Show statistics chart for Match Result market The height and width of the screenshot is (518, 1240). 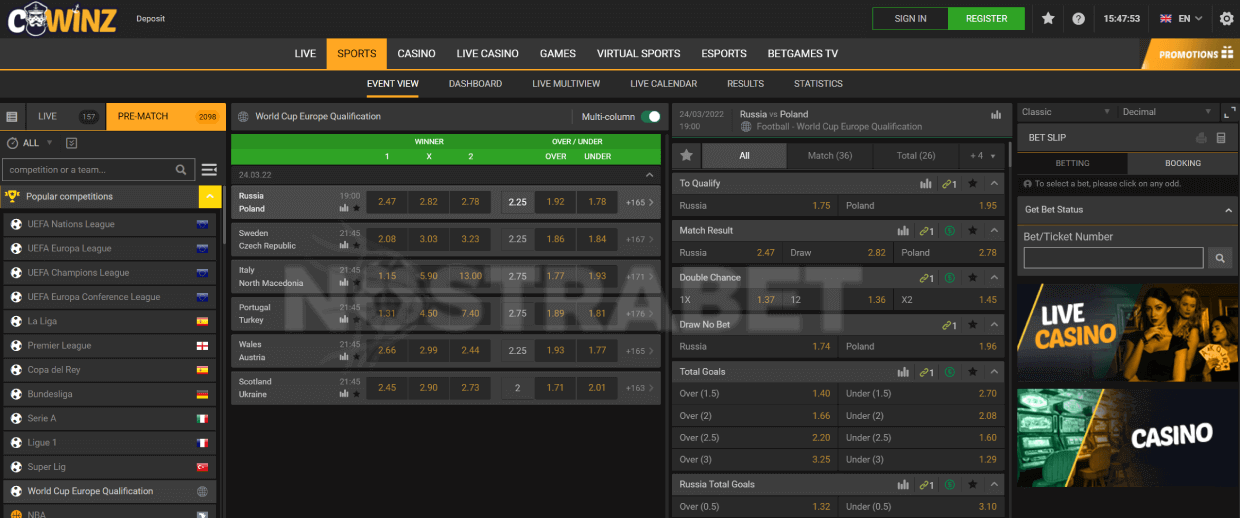(x=903, y=231)
